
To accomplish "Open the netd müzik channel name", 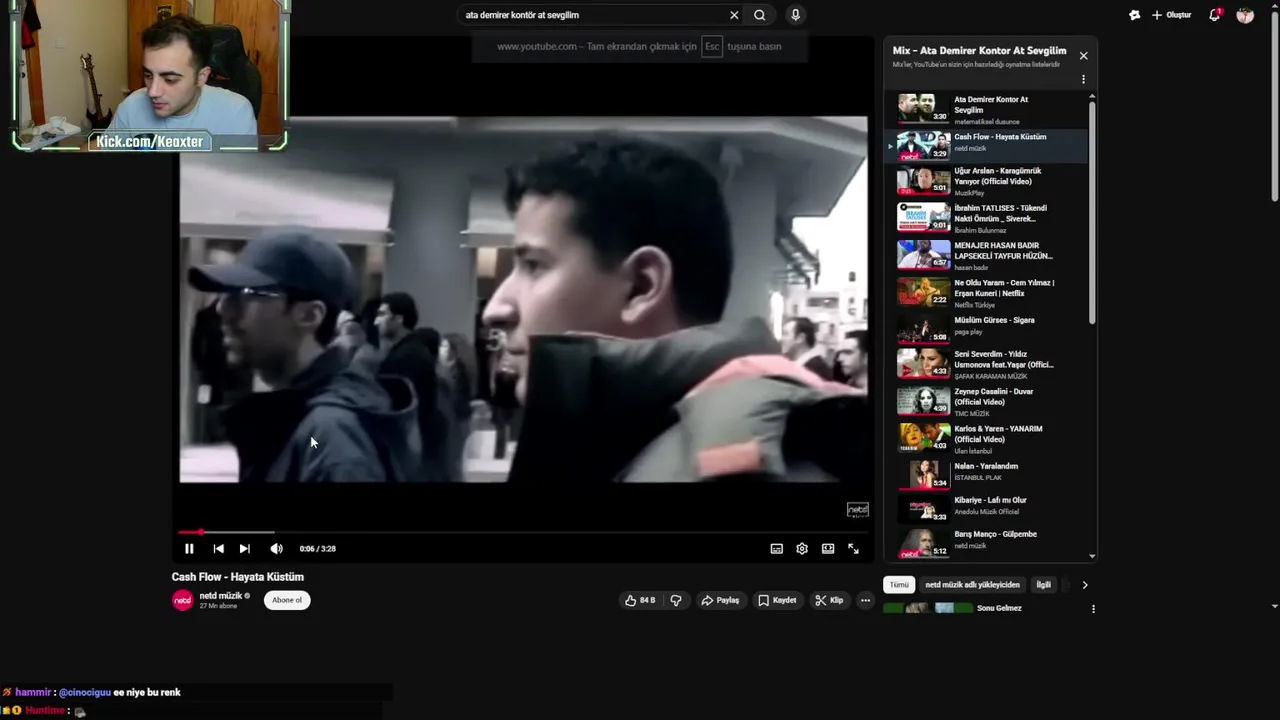I will (x=221, y=596).
